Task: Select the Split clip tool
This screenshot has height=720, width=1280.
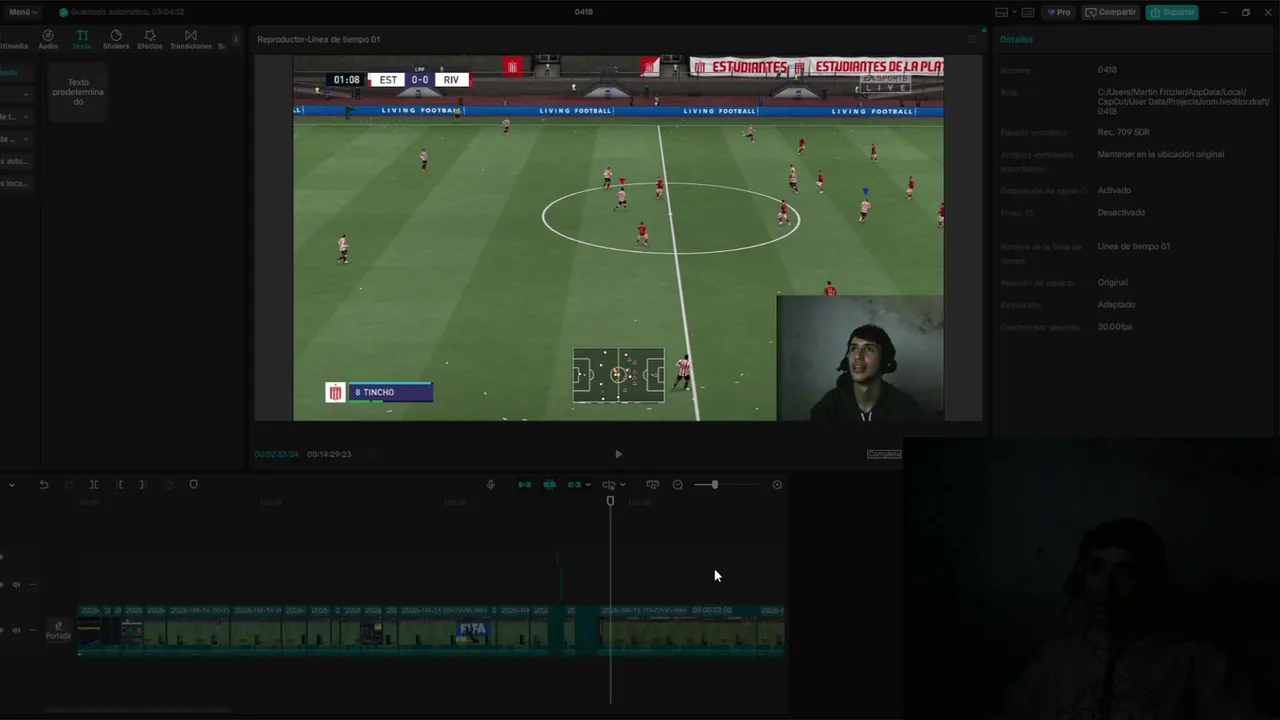Action: coord(94,485)
